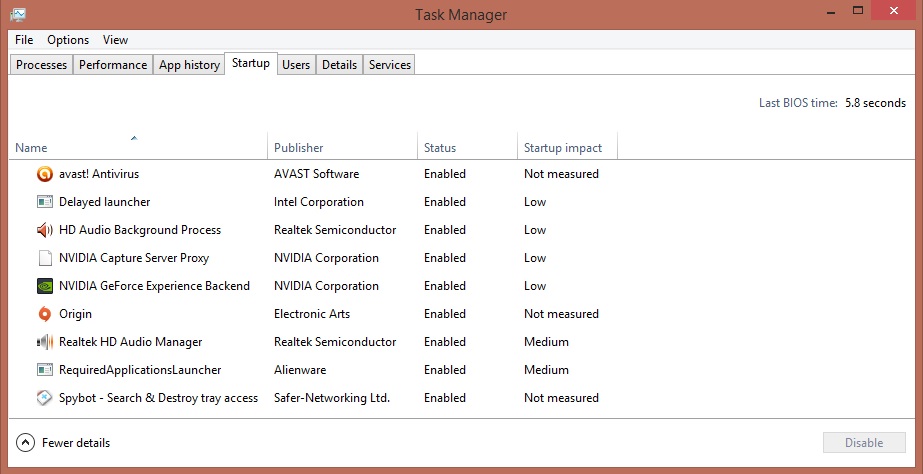The height and width of the screenshot is (474, 923).
Task: Click the Task Manager title bar icon
Action: coord(18,13)
